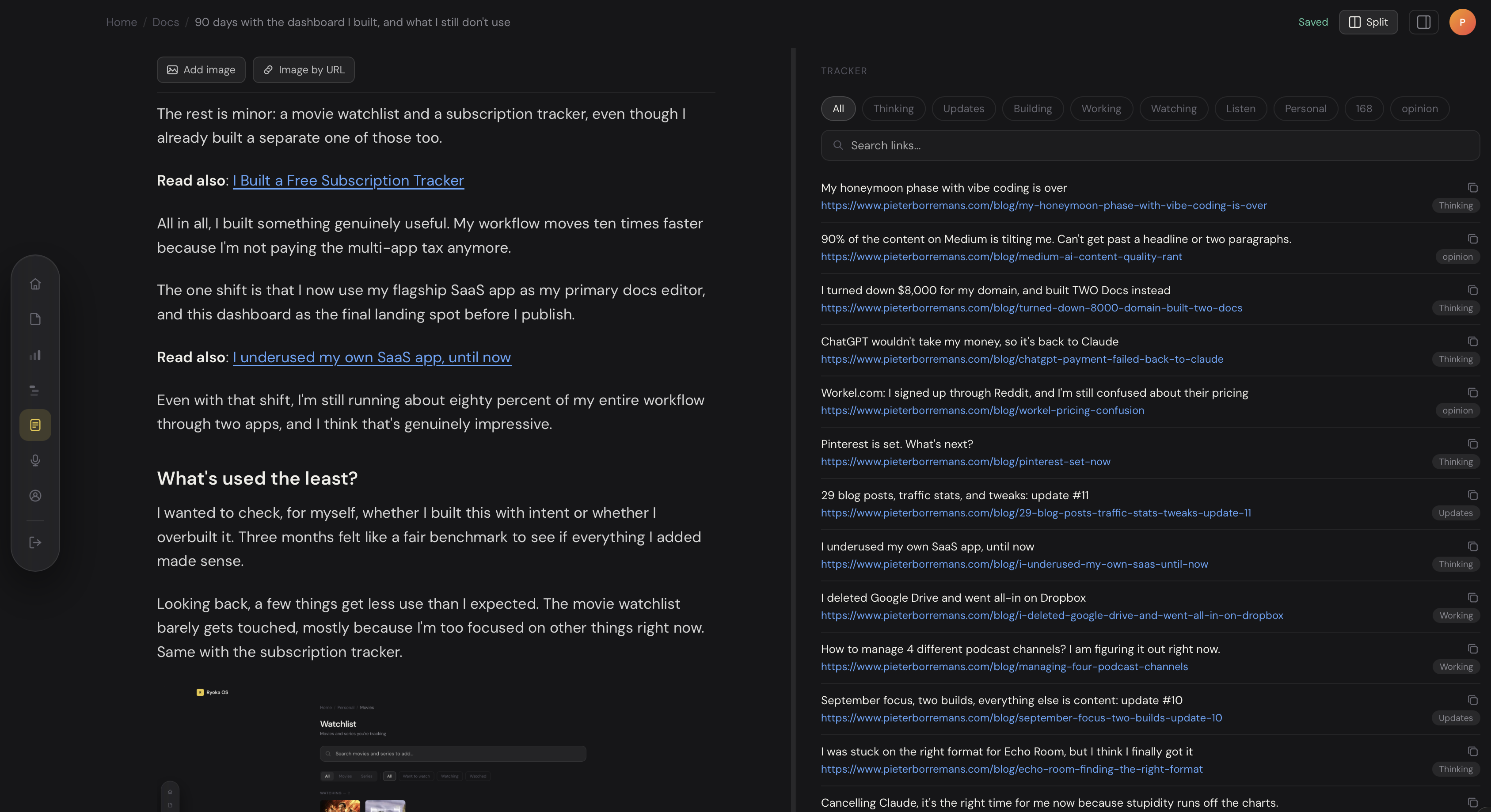Select the All filter chip

pyautogui.click(x=837, y=108)
